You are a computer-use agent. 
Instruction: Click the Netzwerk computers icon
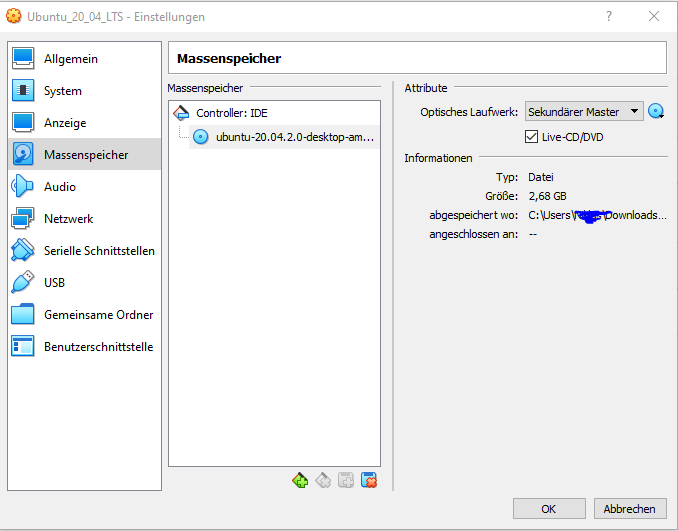22,218
